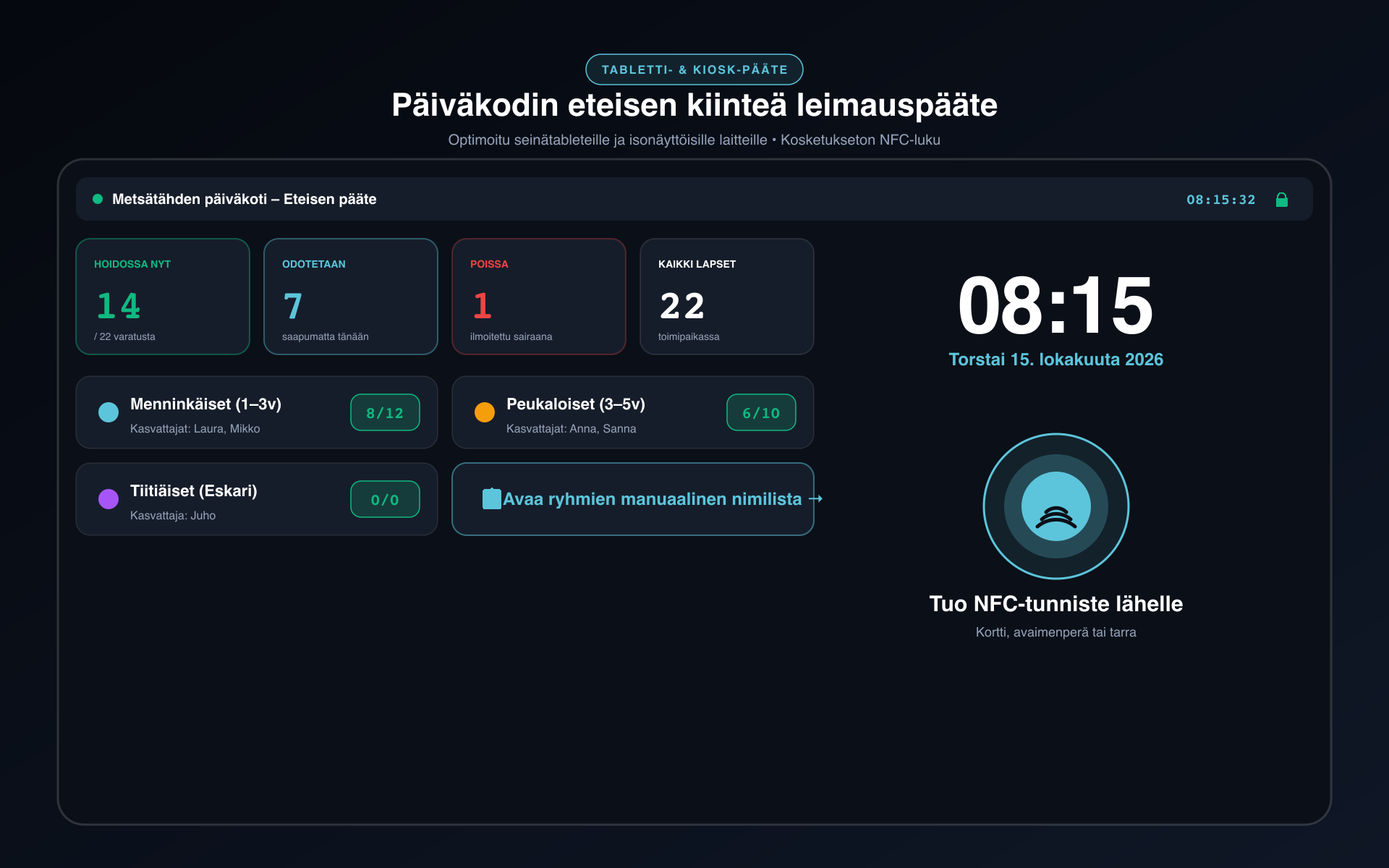The width and height of the screenshot is (1389, 868).
Task: Click Metsätähden päiväkoti – Eteisen pääte title
Action: coord(245,199)
